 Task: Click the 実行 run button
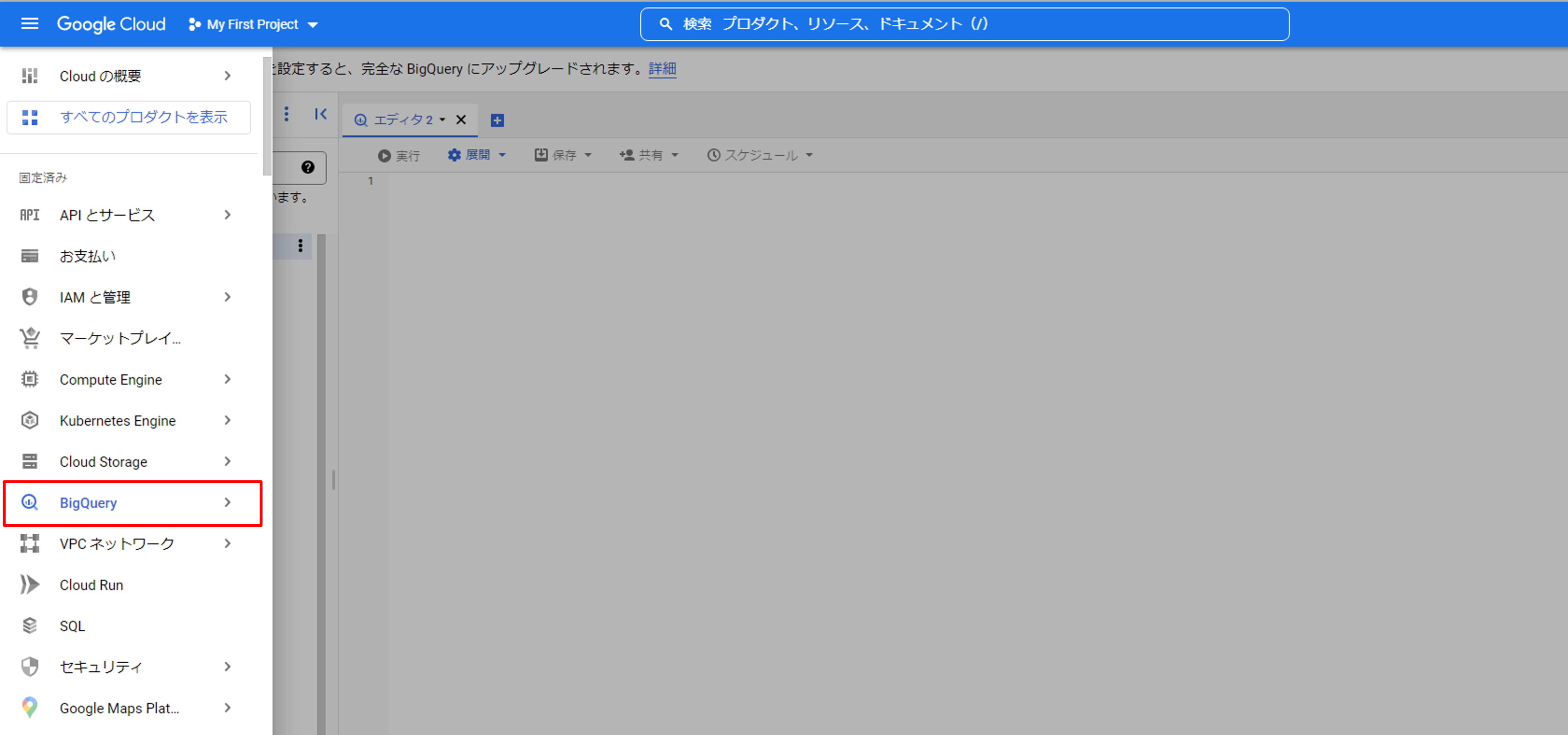tap(399, 156)
